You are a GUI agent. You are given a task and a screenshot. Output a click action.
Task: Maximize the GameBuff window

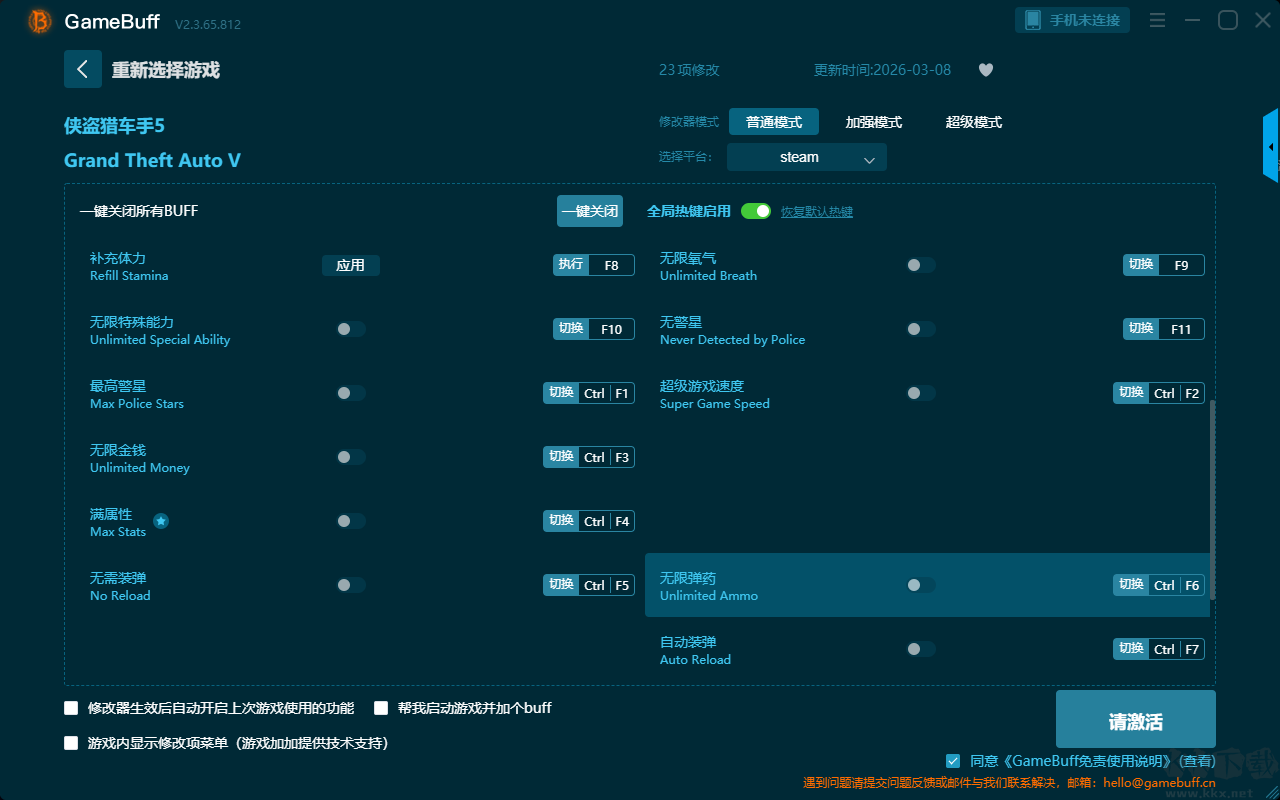(1227, 20)
